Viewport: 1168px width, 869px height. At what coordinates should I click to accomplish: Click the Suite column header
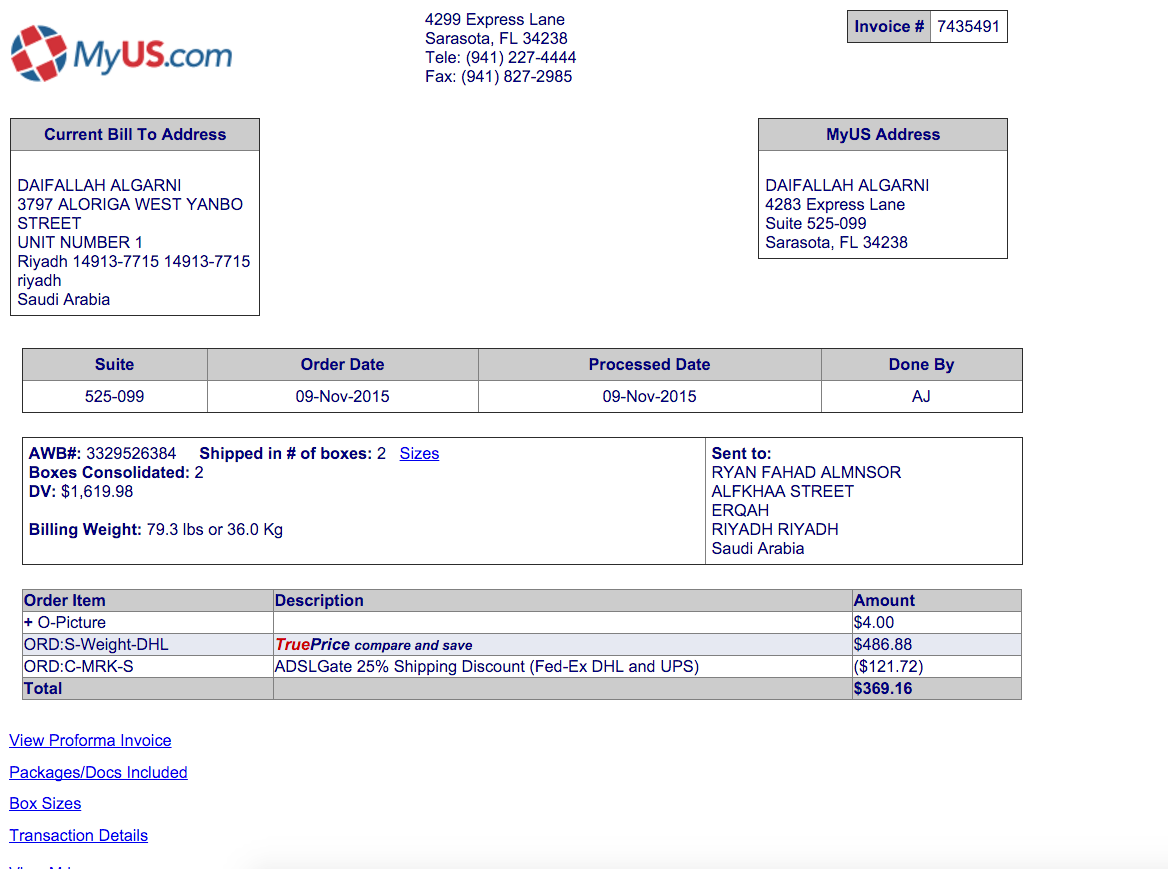click(114, 365)
